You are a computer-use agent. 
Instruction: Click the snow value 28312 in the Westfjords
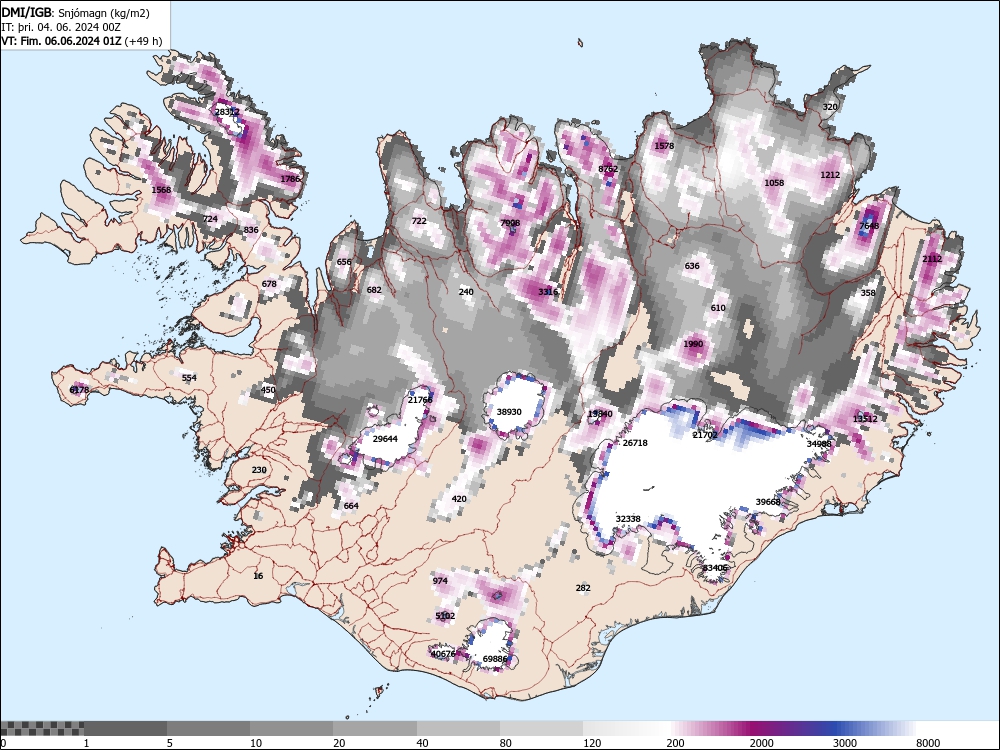[227, 112]
